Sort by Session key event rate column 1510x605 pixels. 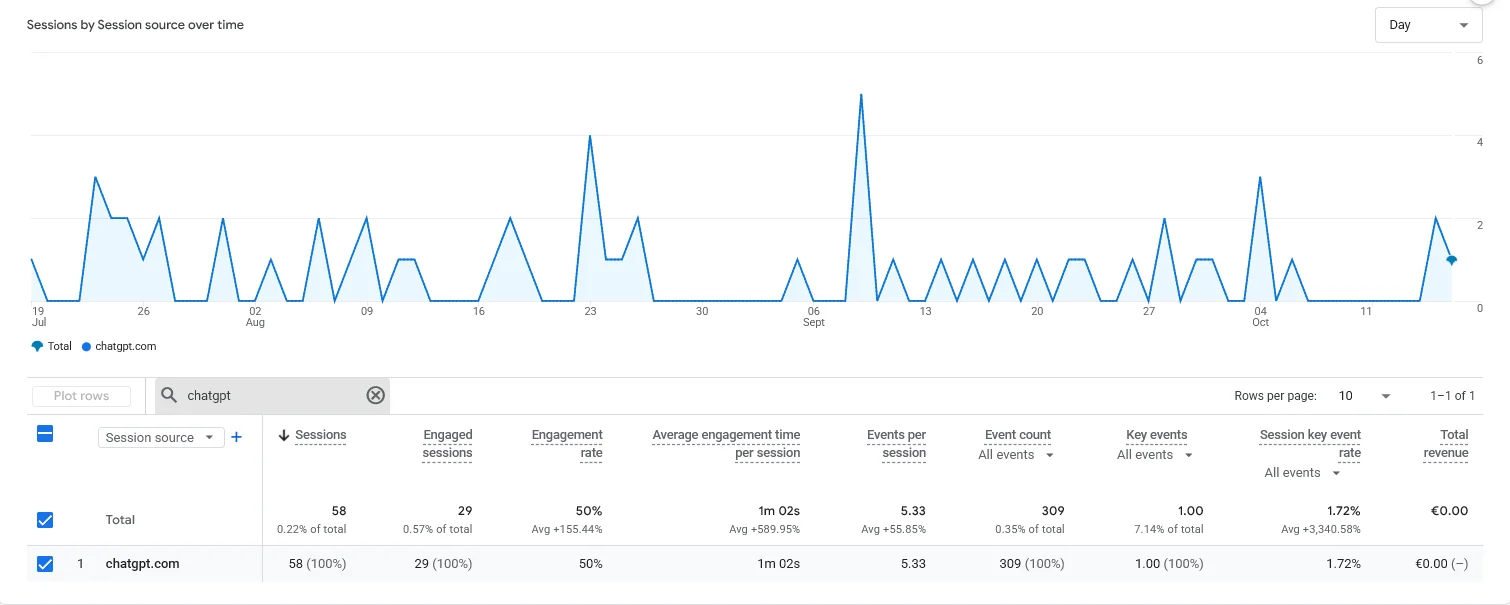[1310, 444]
